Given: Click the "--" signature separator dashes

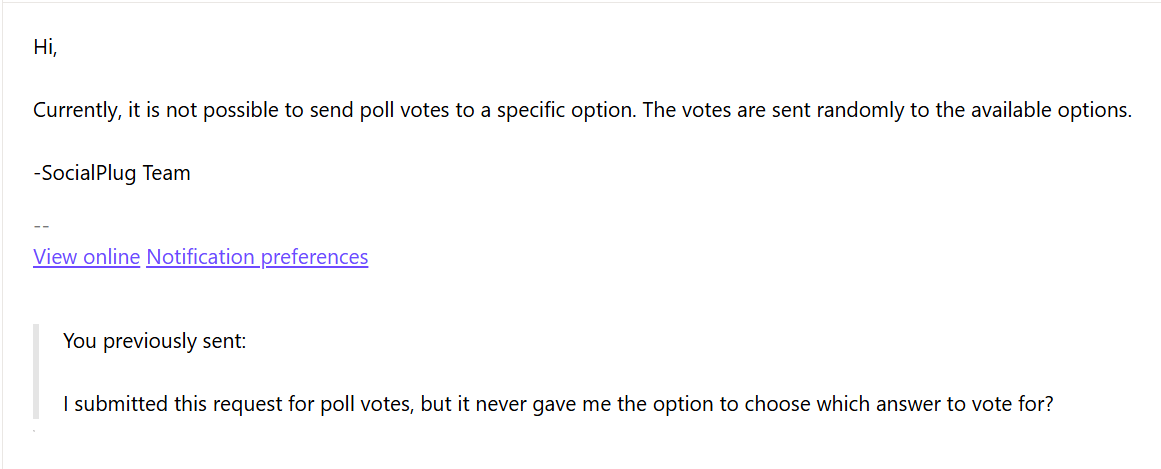Looking at the screenshot, I should (41, 227).
